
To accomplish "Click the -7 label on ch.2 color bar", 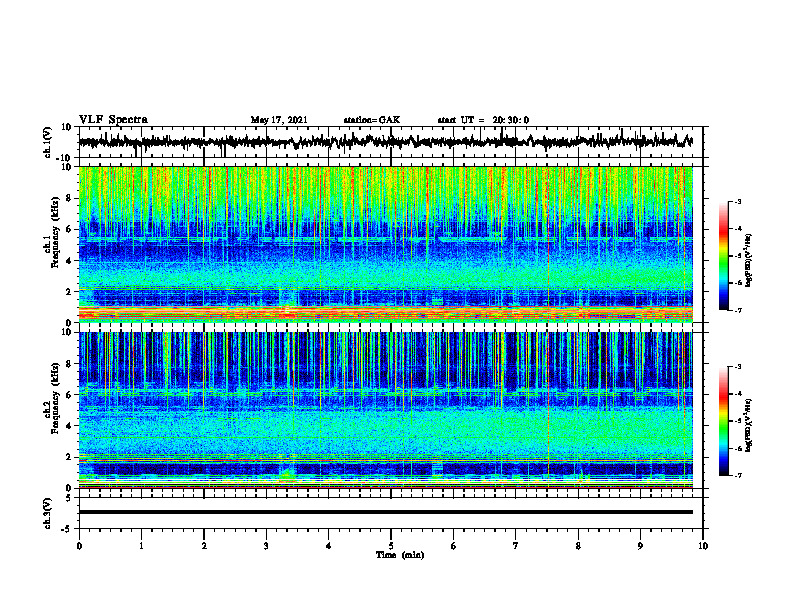I will click(x=738, y=475).
